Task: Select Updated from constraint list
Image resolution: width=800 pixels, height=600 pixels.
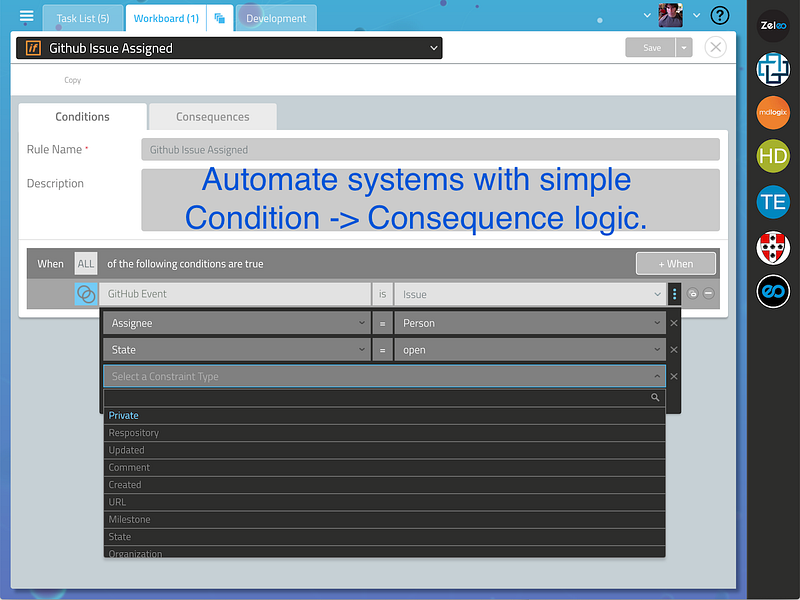Action: (x=385, y=450)
